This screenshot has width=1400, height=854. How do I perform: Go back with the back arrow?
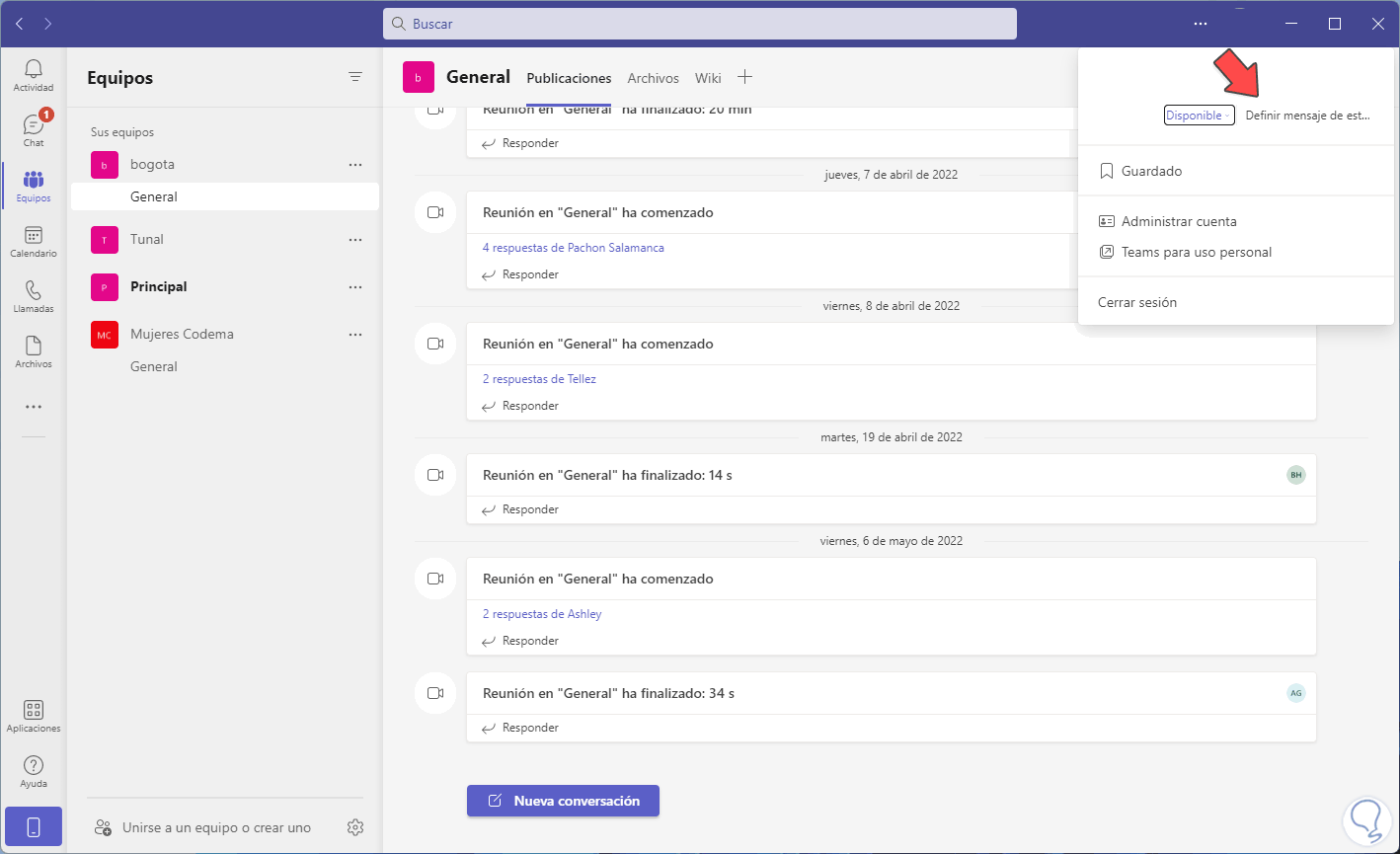(20, 24)
